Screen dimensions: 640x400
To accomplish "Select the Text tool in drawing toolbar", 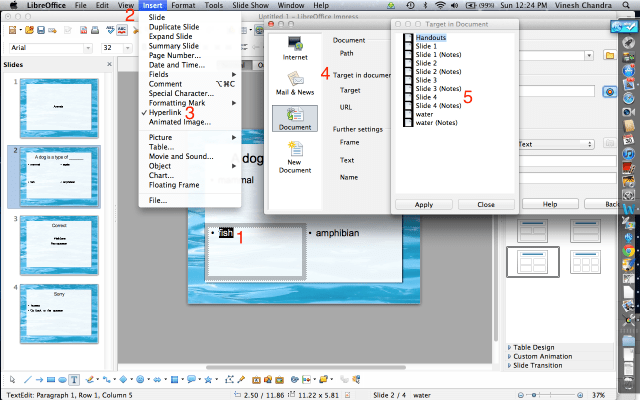I will 75,380.
